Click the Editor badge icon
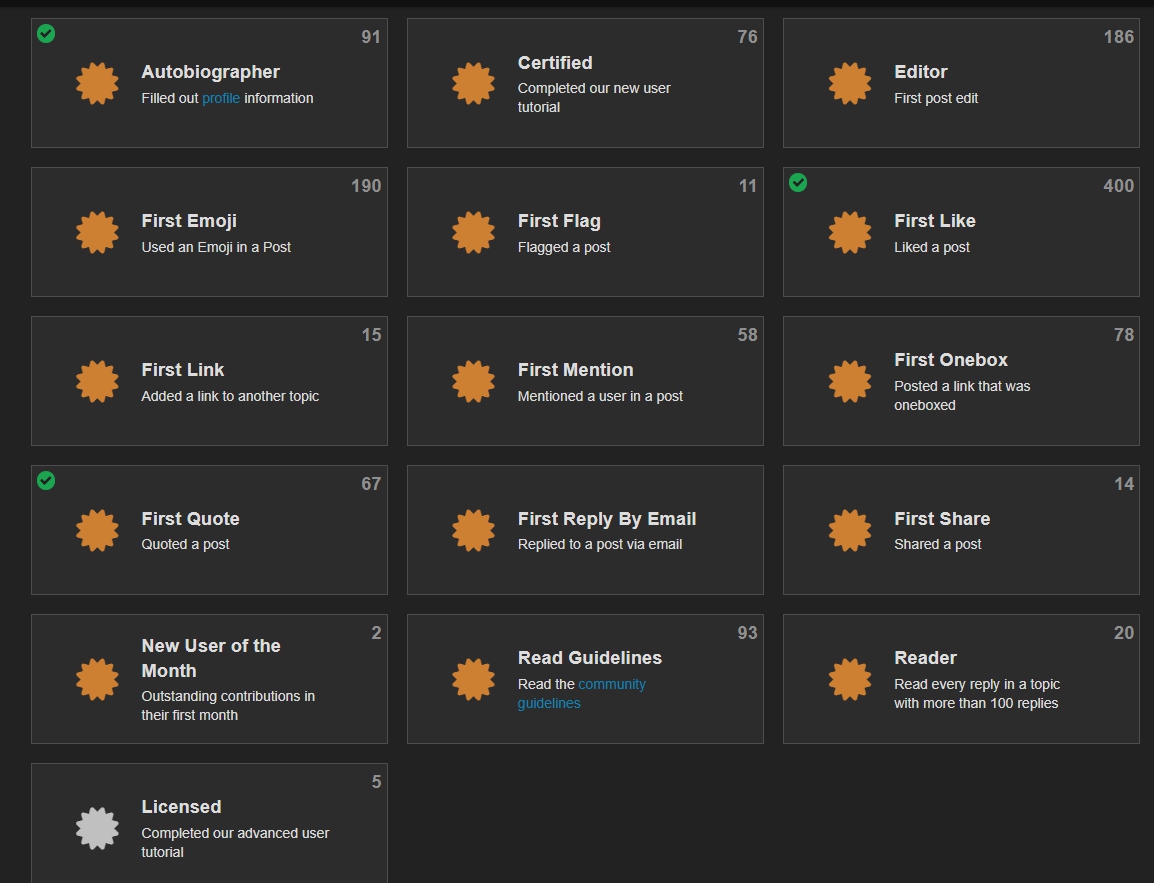 pyautogui.click(x=850, y=83)
